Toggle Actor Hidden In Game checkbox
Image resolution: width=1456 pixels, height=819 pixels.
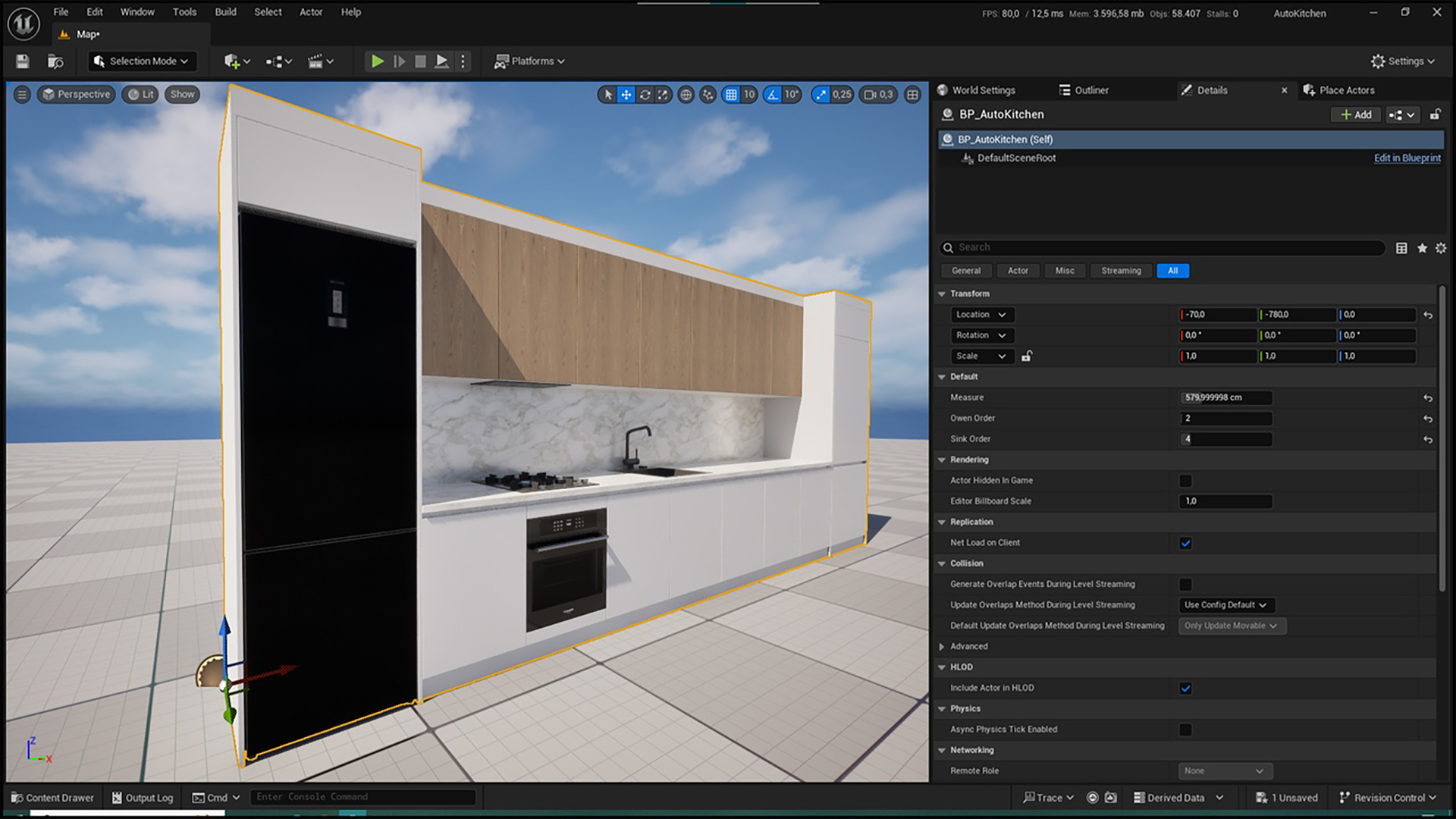[1185, 481]
